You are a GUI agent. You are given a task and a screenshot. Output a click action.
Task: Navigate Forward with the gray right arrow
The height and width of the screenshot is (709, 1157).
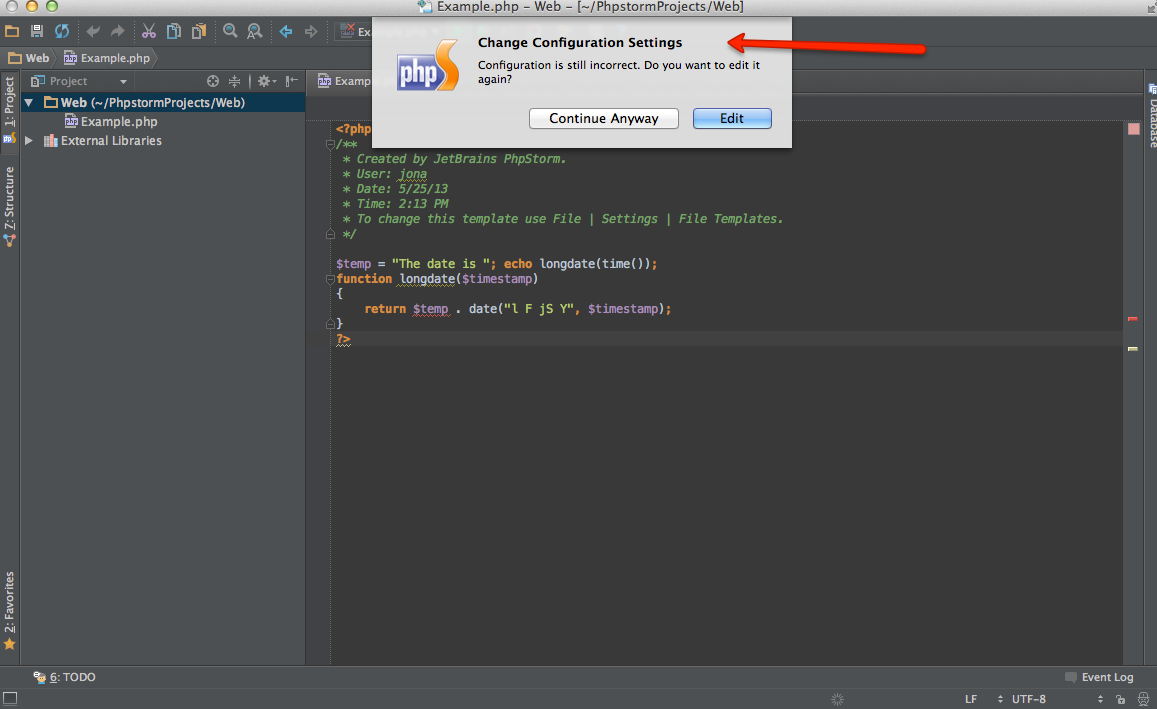click(x=311, y=31)
